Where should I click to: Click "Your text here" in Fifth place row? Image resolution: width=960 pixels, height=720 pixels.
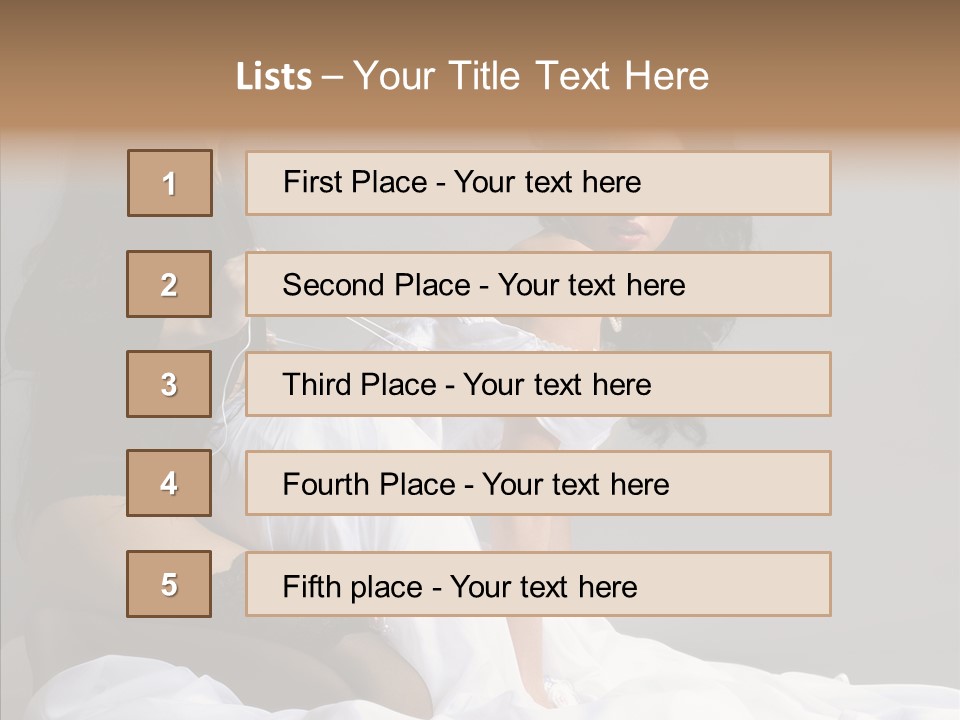pos(543,586)
